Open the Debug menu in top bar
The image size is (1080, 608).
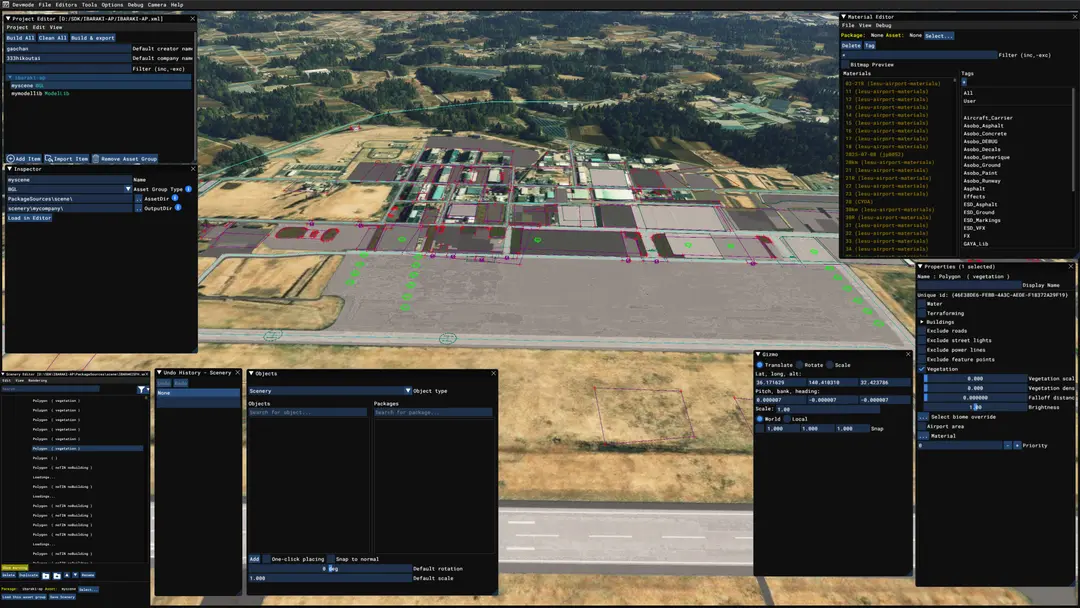[x=135, y=4]
